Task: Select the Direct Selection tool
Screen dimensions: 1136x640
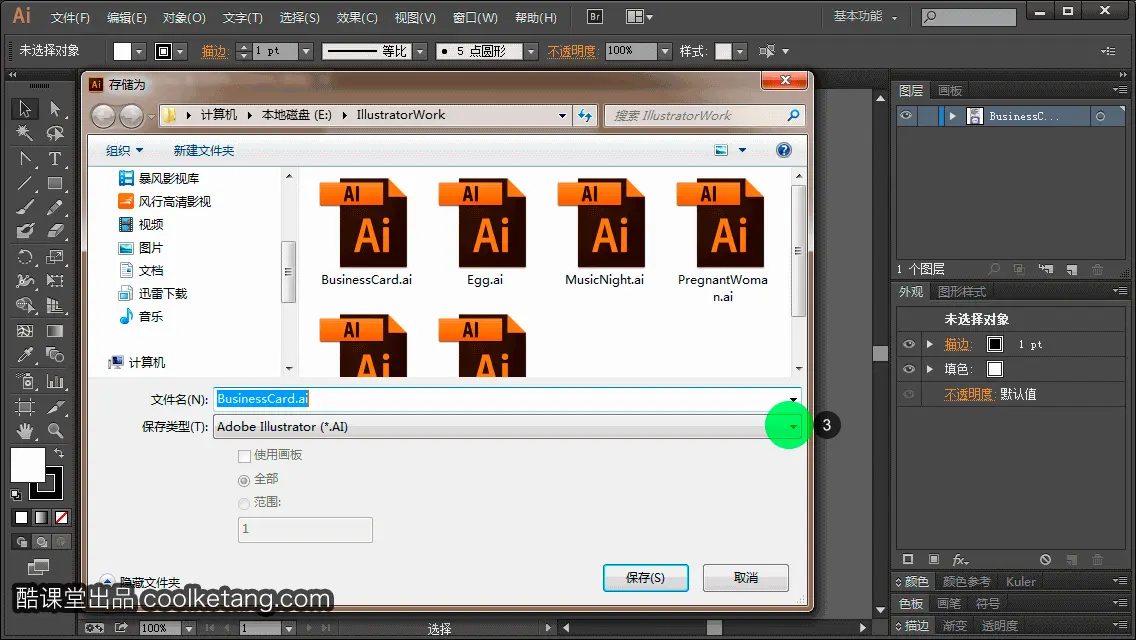Action: point(55,109)
